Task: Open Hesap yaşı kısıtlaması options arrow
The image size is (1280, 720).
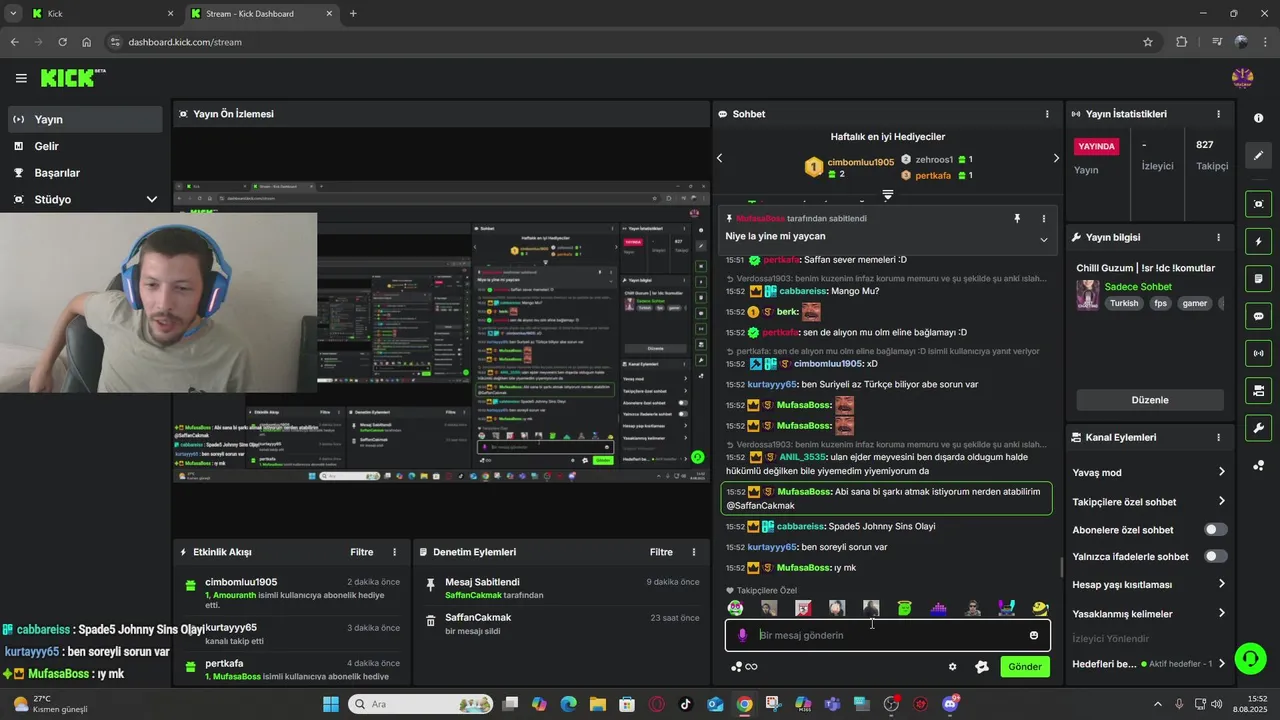Action: pyautogui.click(x=1221, y=584)
